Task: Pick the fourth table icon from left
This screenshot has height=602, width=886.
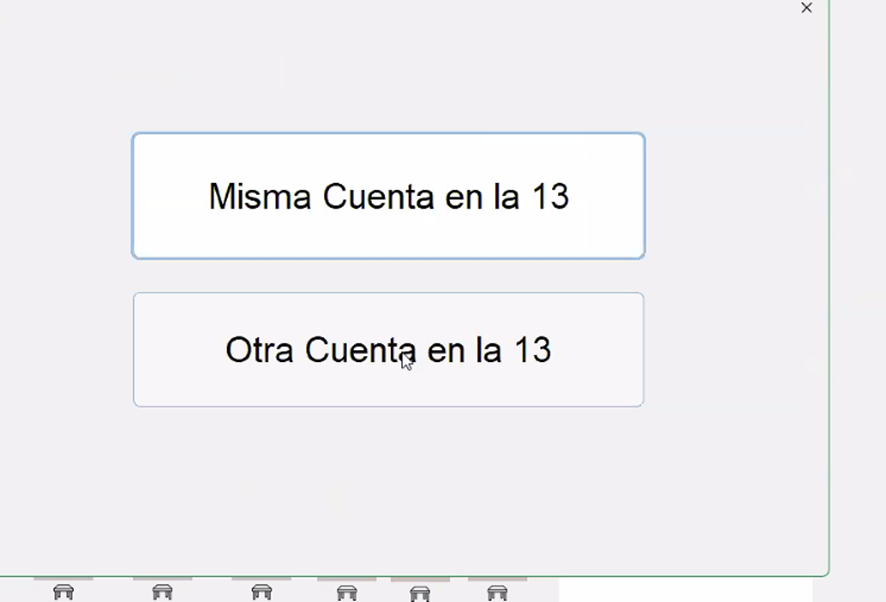Action: [x=347, y=593]
